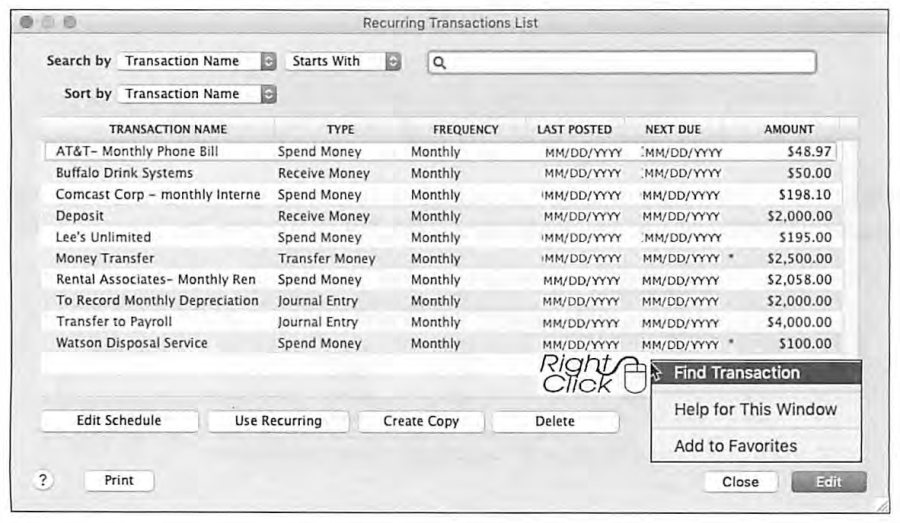Image resolution: width=900 pixels, height=523 pixels.
Task: Click the question mark help icon
Action: 43,480
